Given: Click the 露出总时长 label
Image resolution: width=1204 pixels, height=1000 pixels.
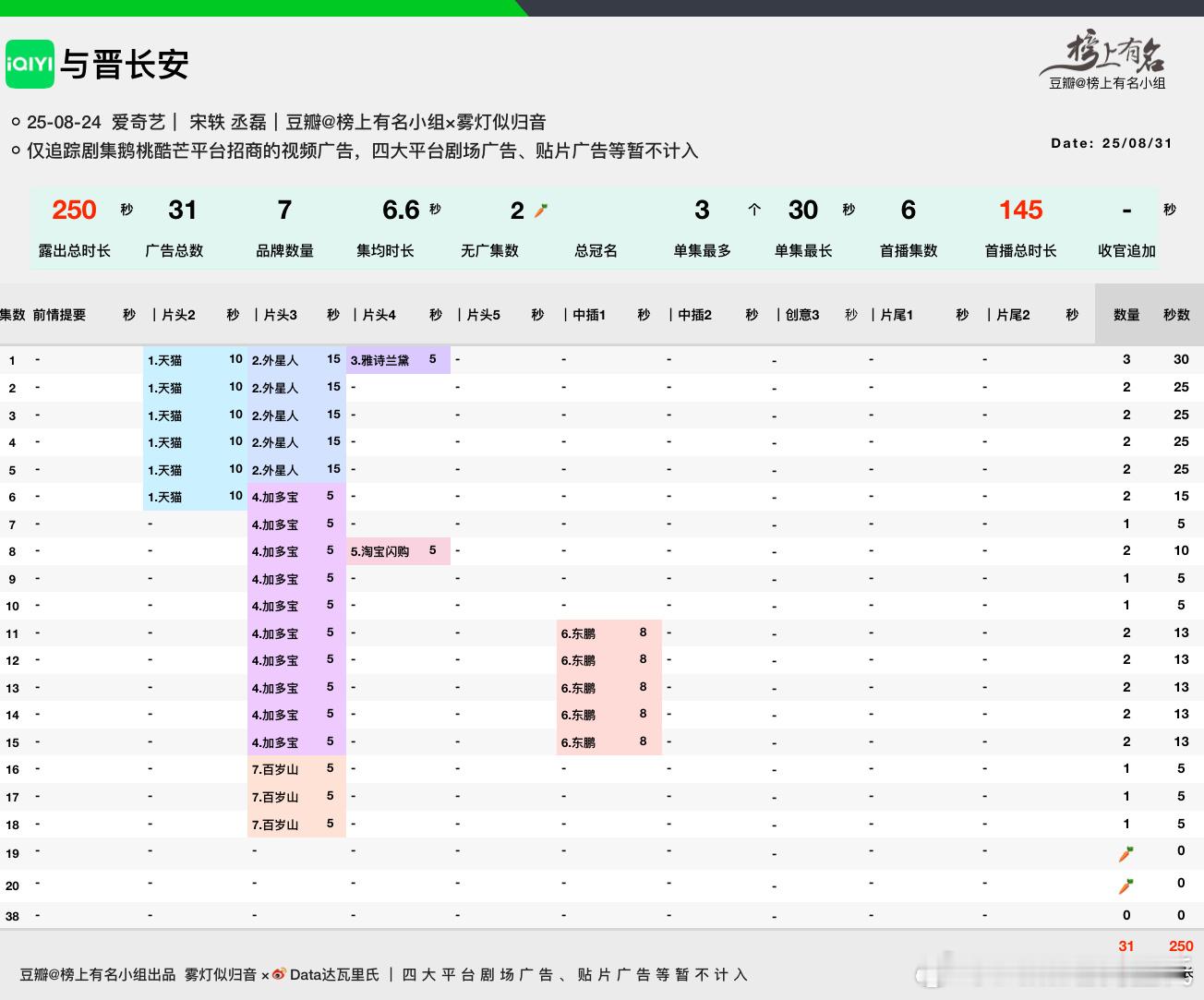Looking at the screenshot, I should (74, 250).
